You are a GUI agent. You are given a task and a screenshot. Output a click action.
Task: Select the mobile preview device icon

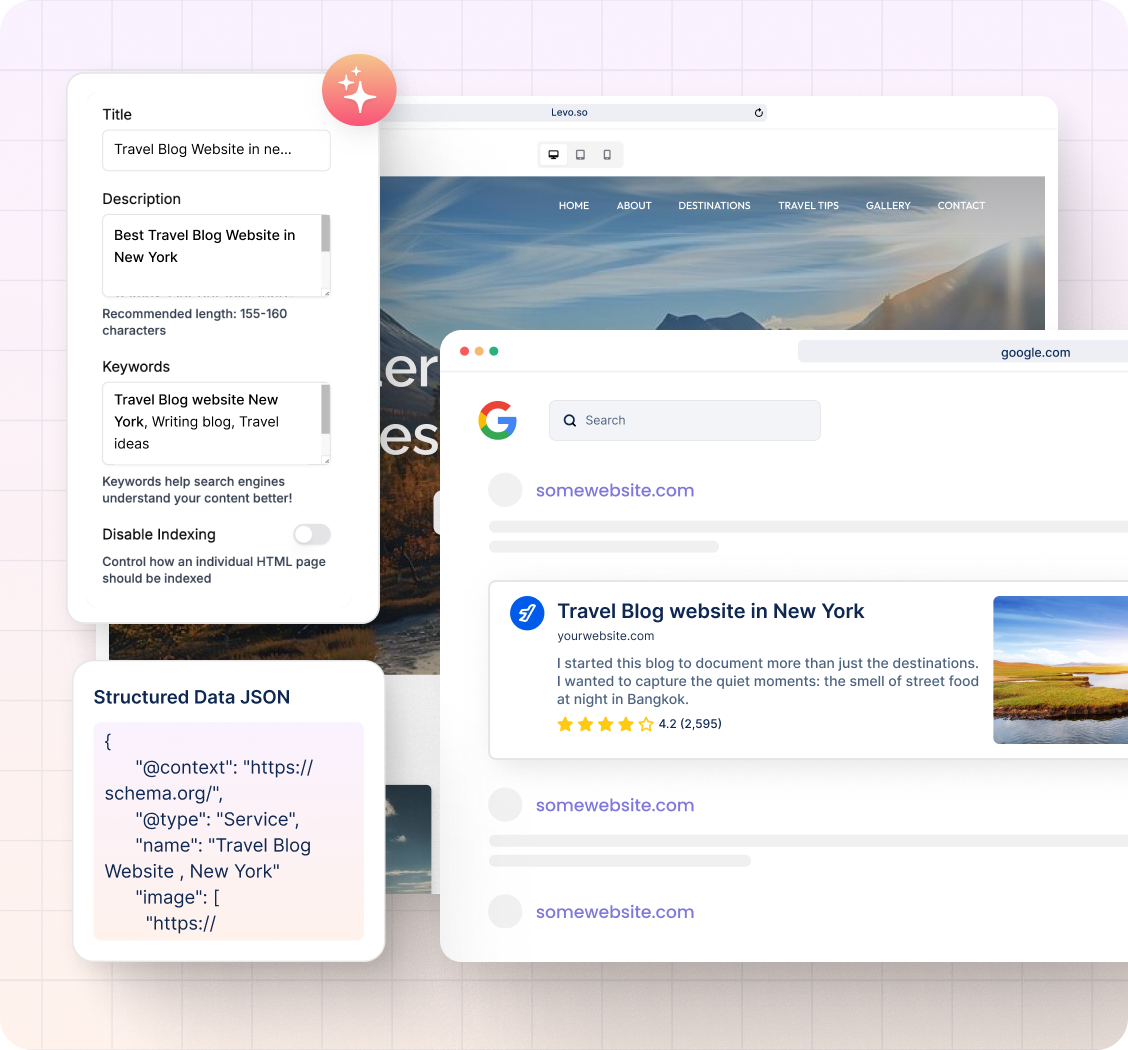point(607,155)
